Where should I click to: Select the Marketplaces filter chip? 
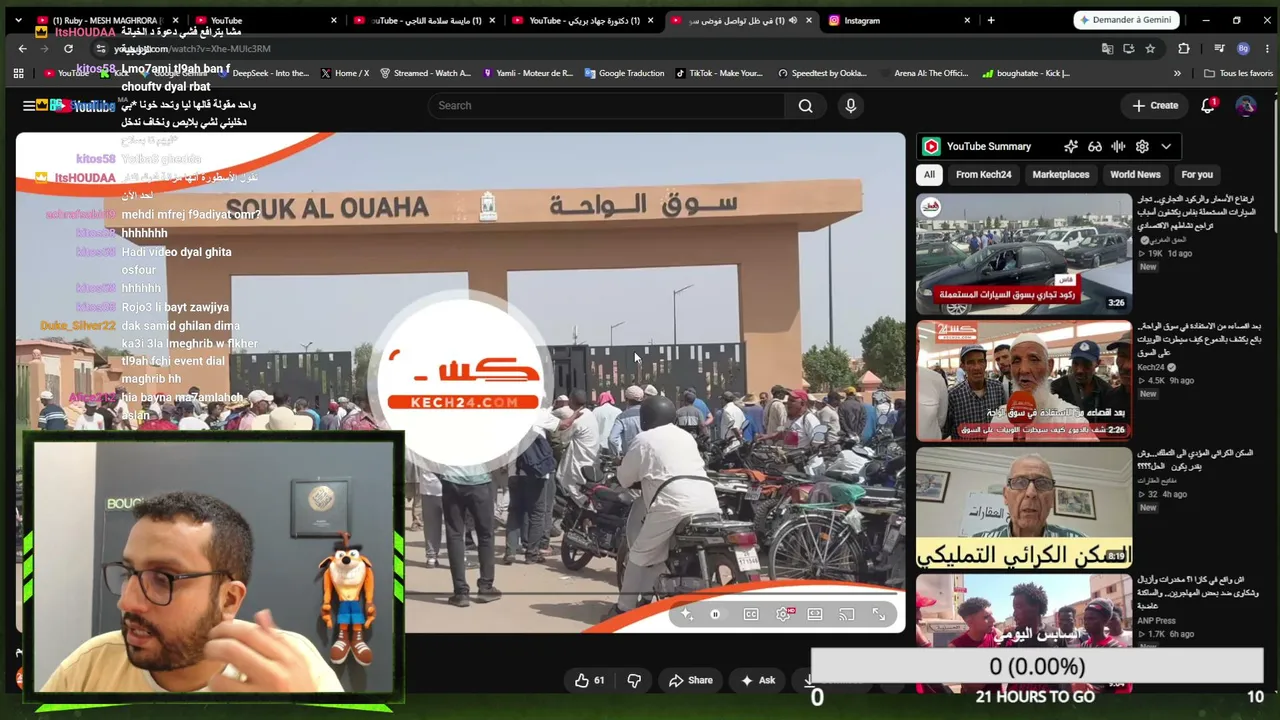[1061, 174]
